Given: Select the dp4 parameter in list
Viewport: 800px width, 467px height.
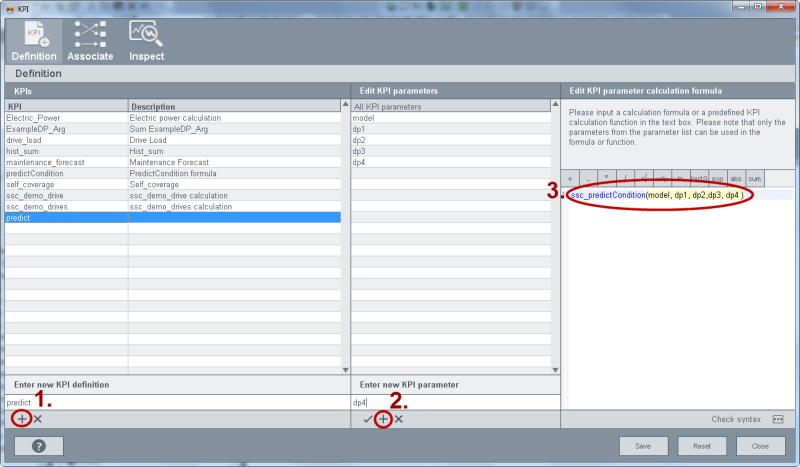Looking at the screenshot, I should [451, 162].
